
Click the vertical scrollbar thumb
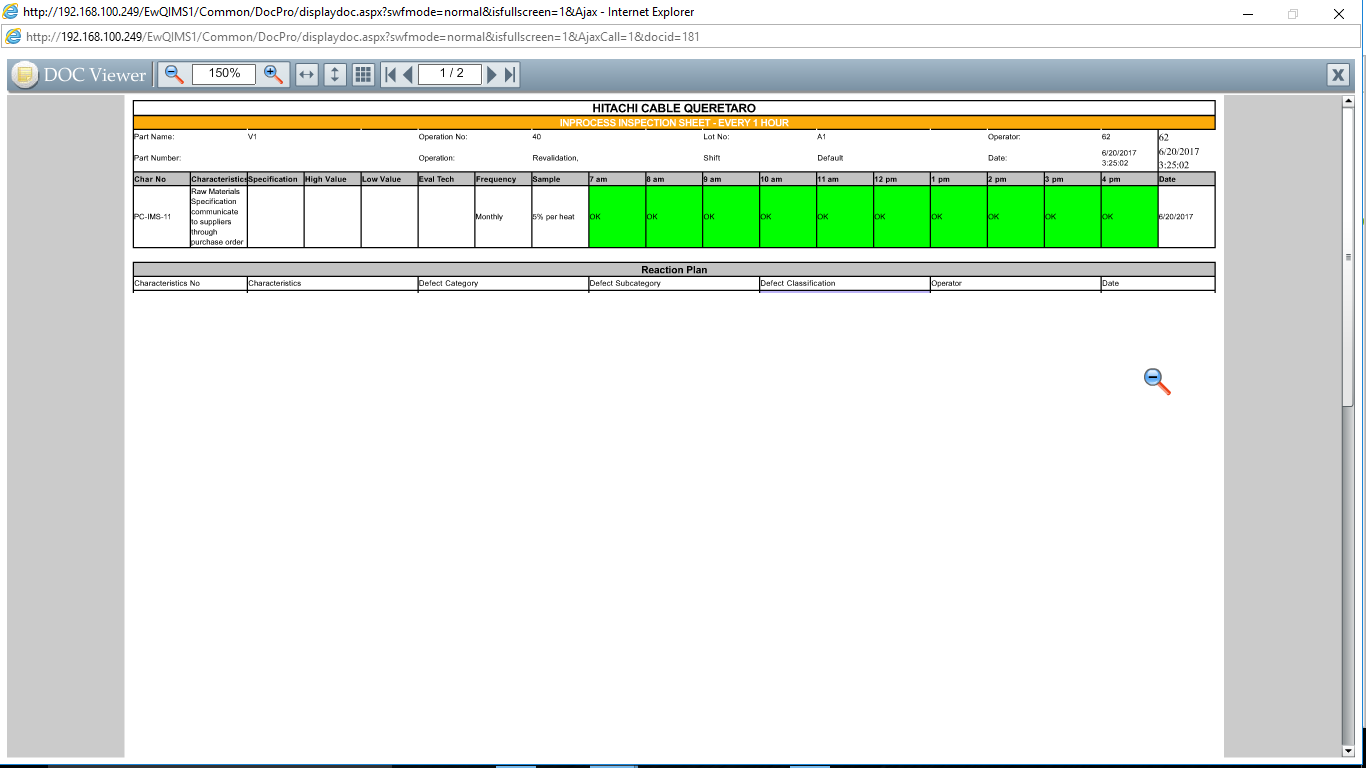click(1348, 257)
